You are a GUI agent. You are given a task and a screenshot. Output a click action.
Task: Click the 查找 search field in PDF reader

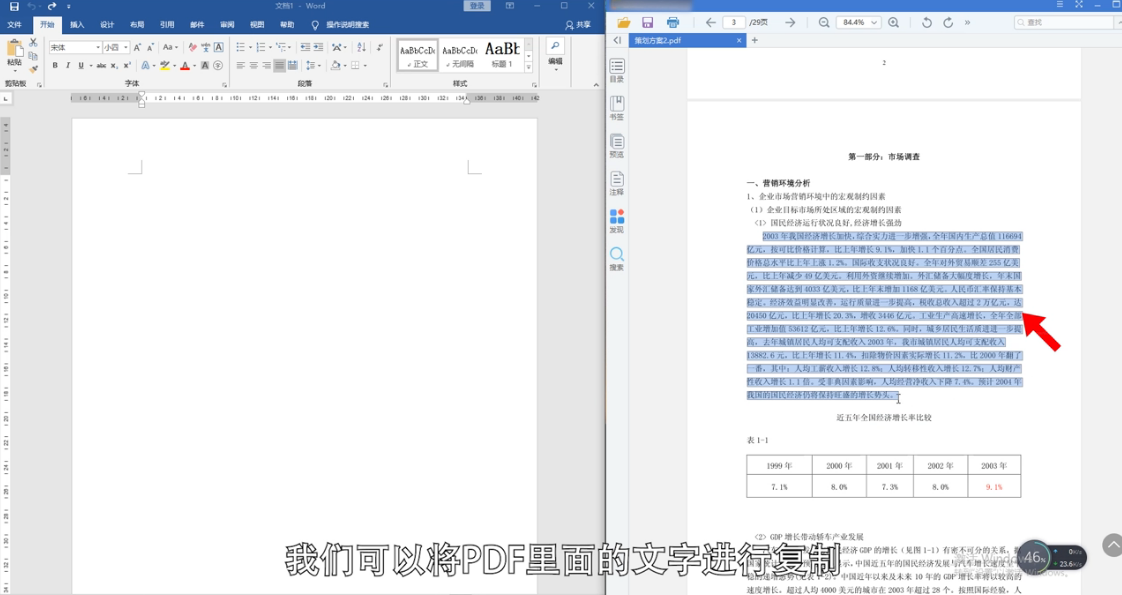click(1064, 22)
